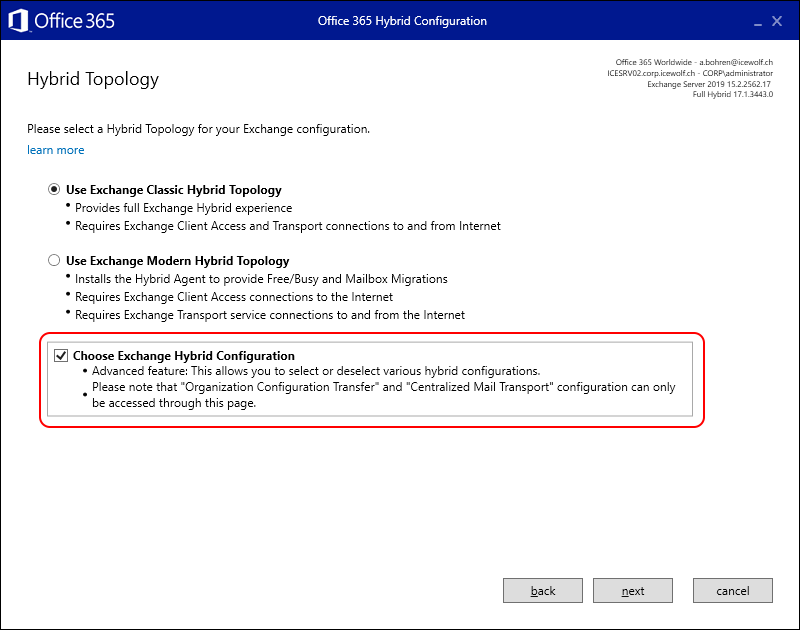
Task: Click the back button
Action: (x=543, y=591)
